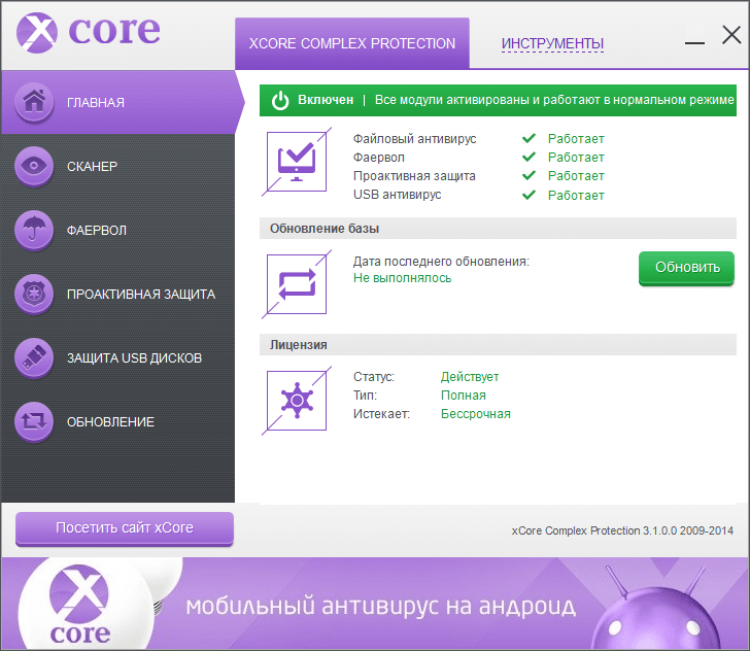Click the circular arrows icon for ОБНОВЛЕНИЕ
The height and width of the screenshot is (651, 750).
tap(34, 422)
